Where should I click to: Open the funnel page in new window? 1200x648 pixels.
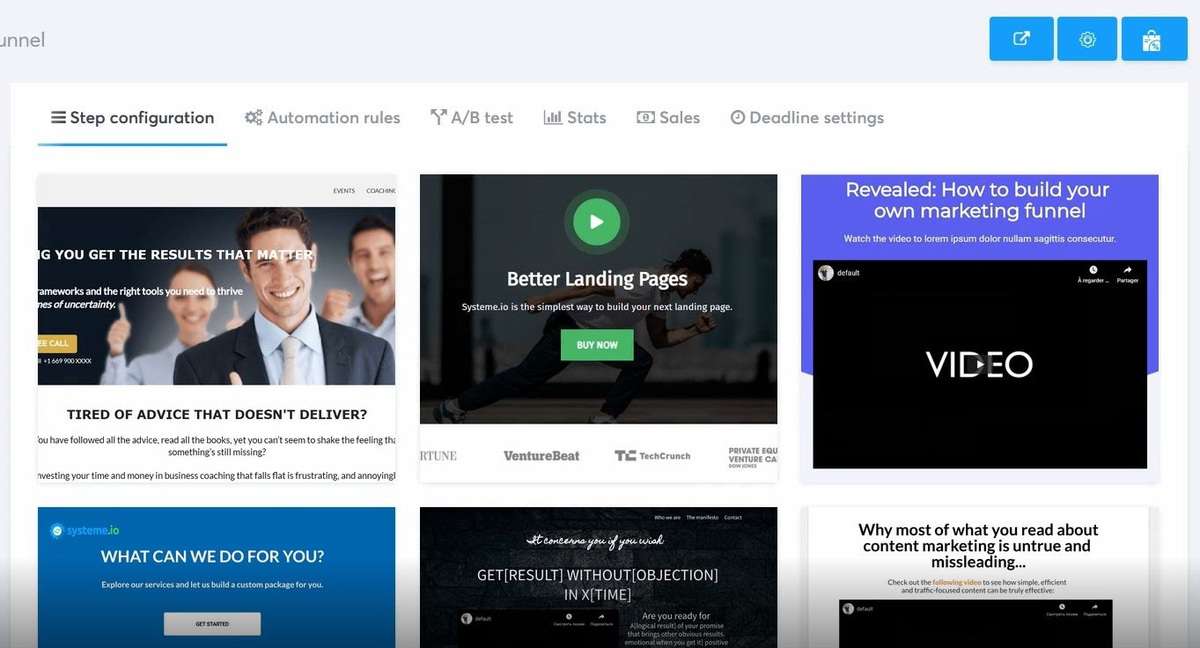[1021, 39]
